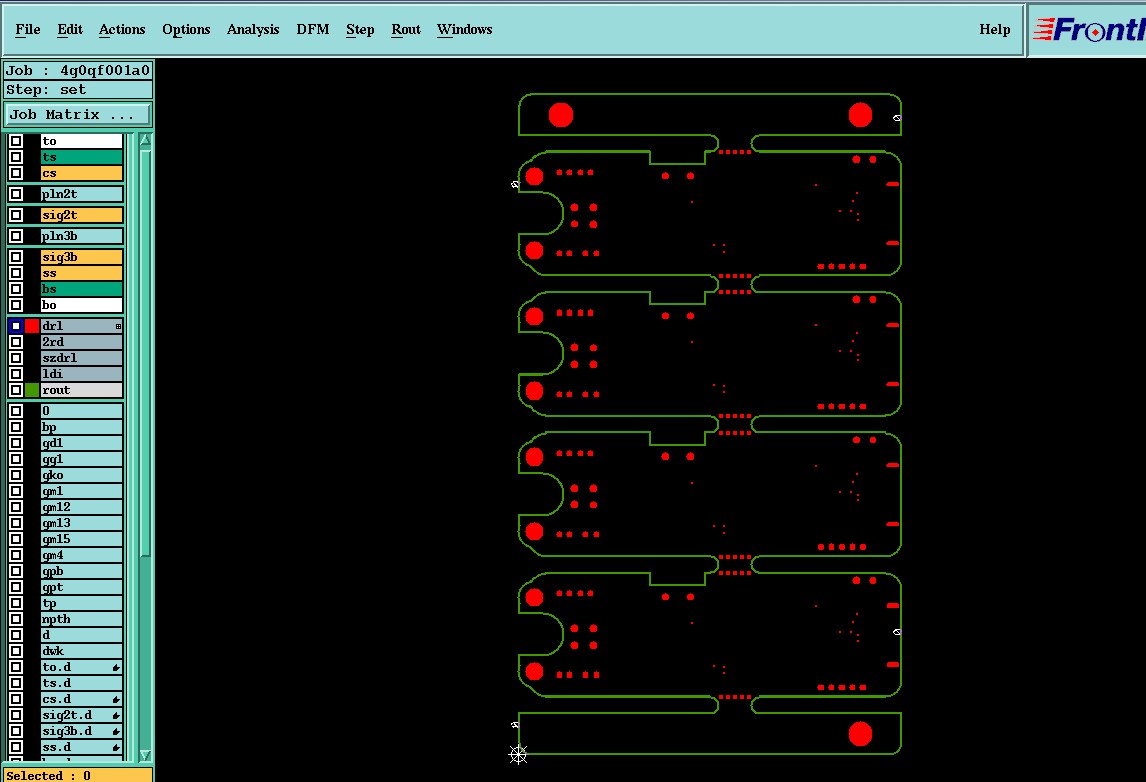This screenshot has height=782, width=1146.
Task: Click the Job Matrix ... button
Action: (78, 115)
